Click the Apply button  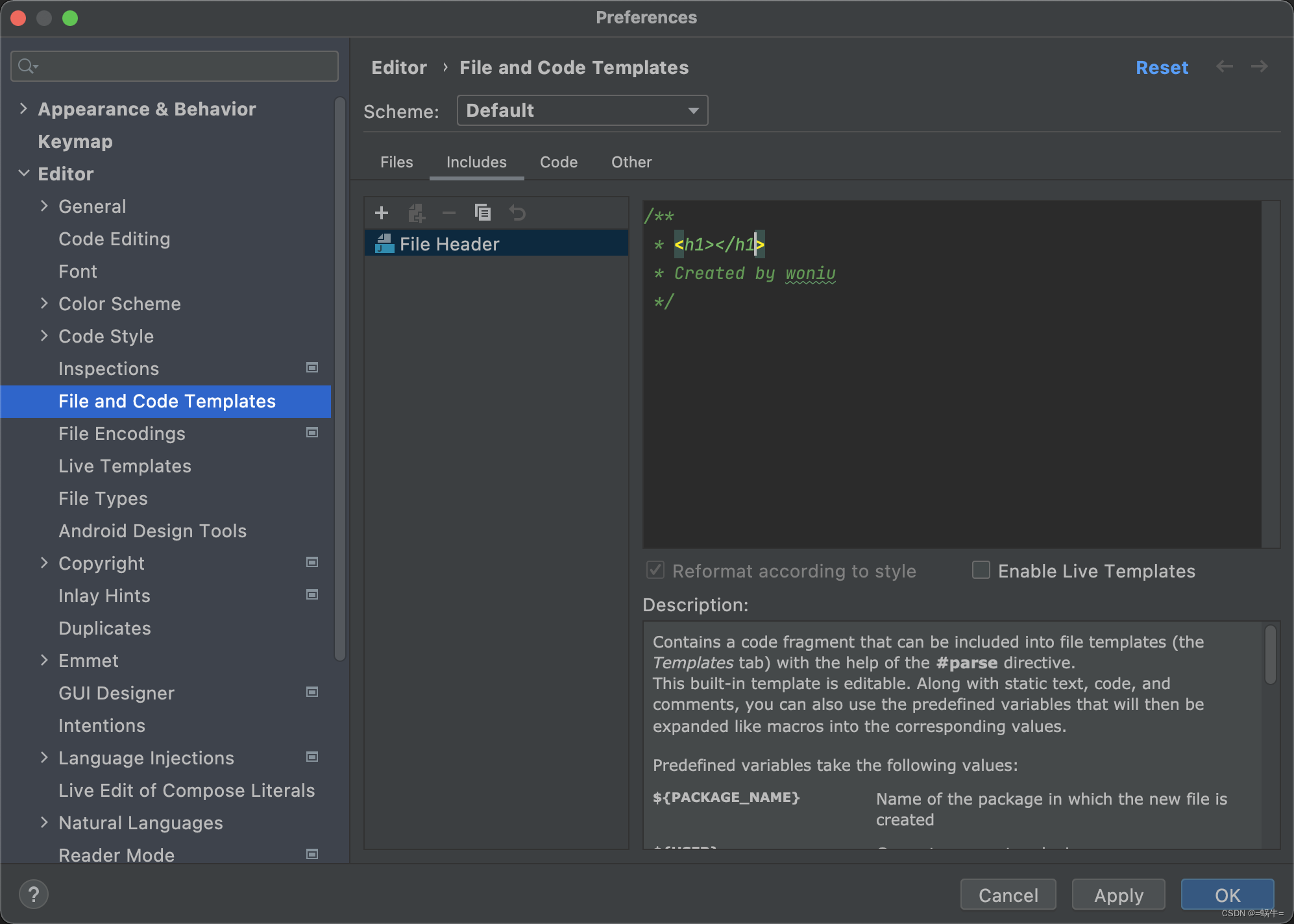(1118, 895)
